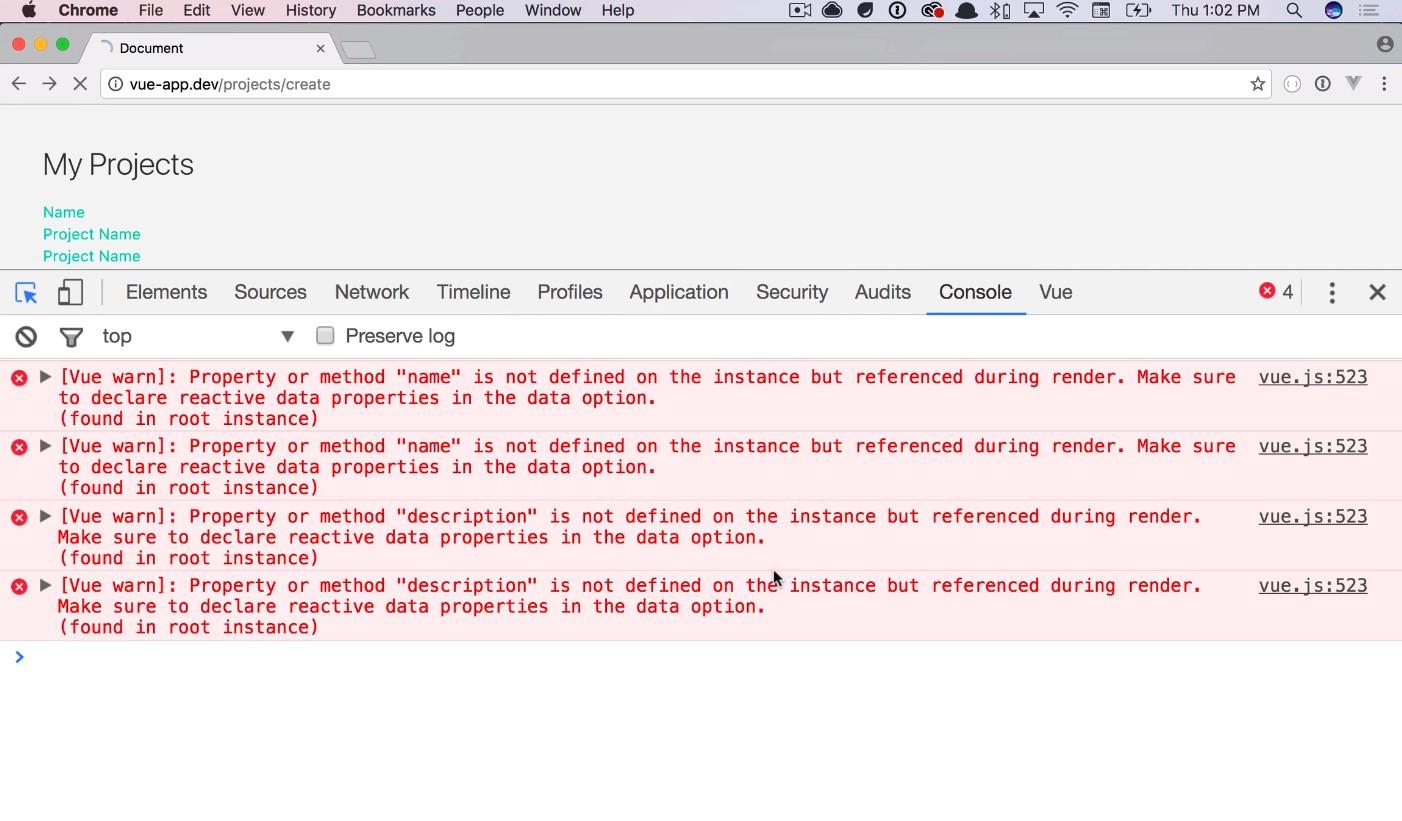Enable the Preserve log checkbox

[x=325, y=336]
